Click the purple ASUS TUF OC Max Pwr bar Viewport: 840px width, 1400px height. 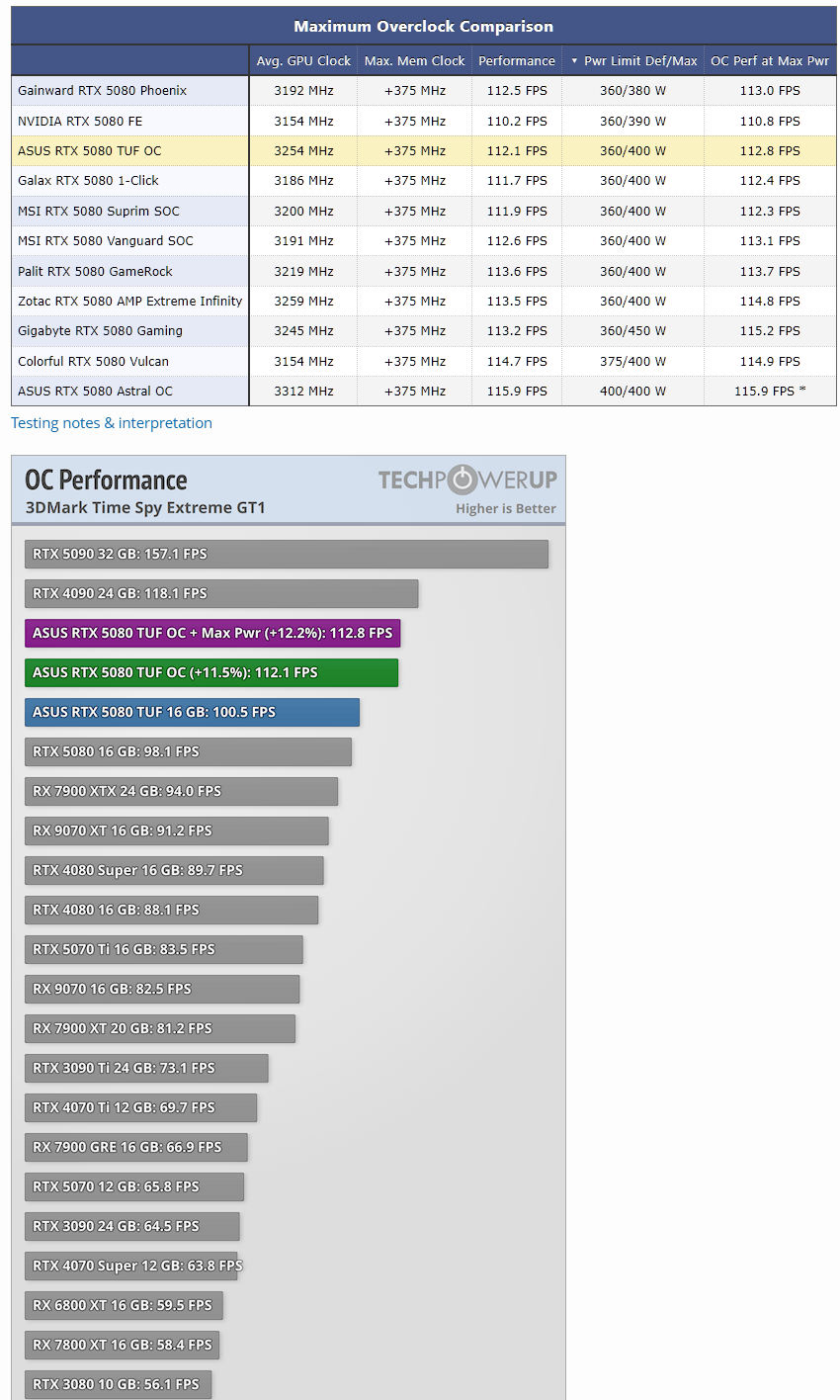click(x=212, y=633)
